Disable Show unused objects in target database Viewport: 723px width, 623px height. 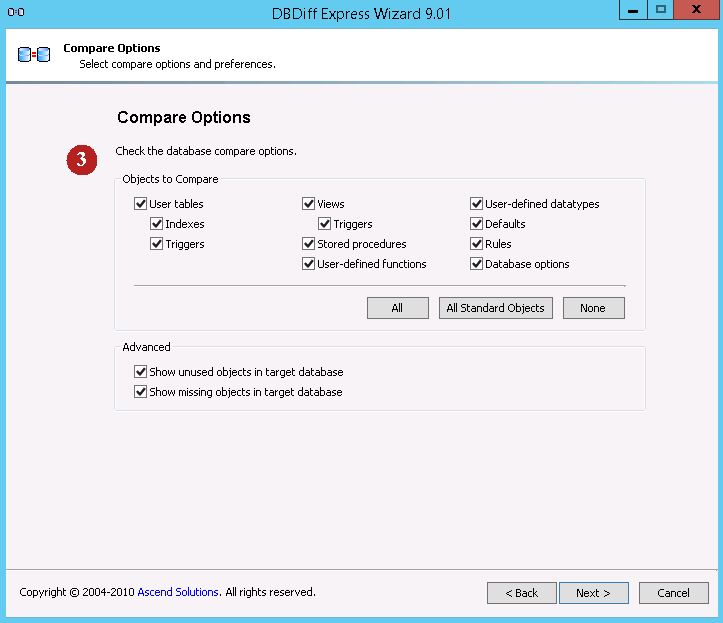click(x=141, y=372)
